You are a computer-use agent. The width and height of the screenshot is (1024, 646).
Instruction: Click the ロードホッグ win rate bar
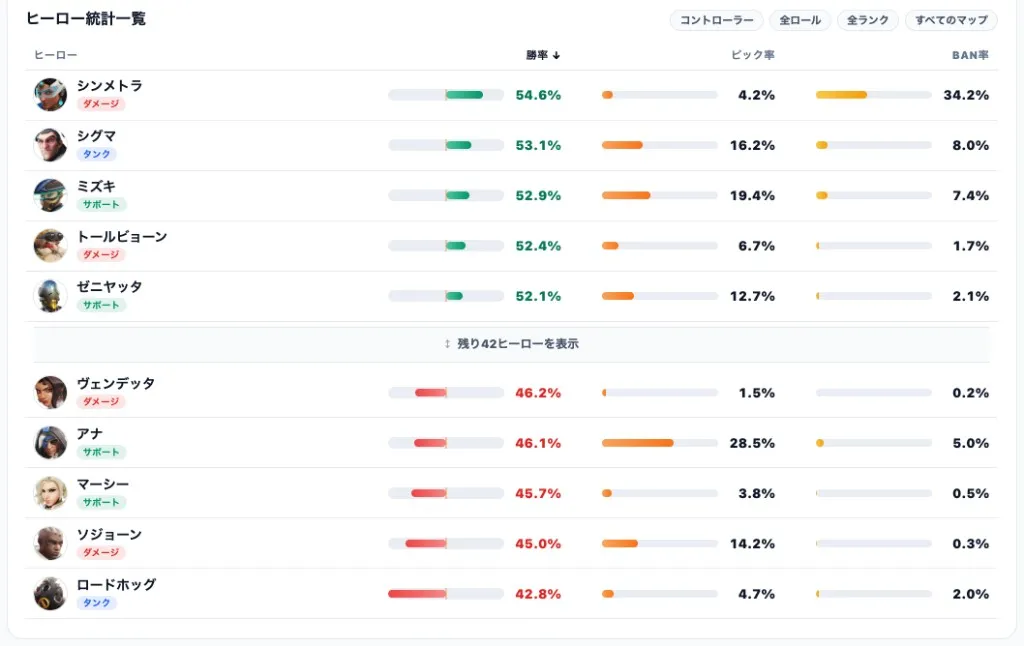[446, 594]
